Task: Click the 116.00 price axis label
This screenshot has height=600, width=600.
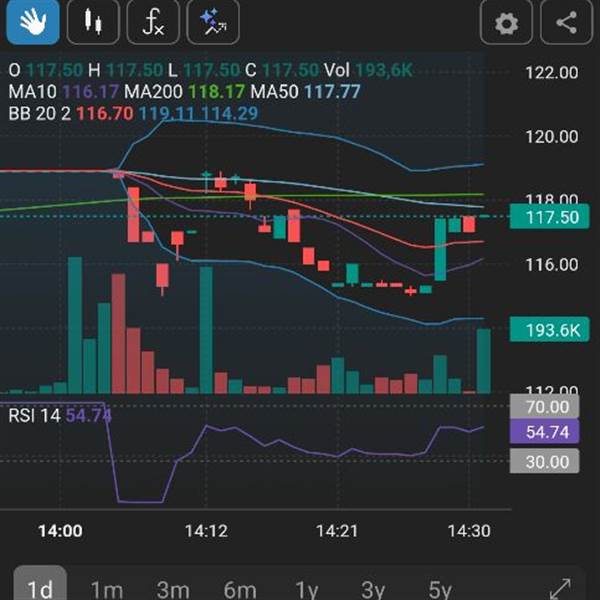Action: pyautogui.click(x=552, y=264)
